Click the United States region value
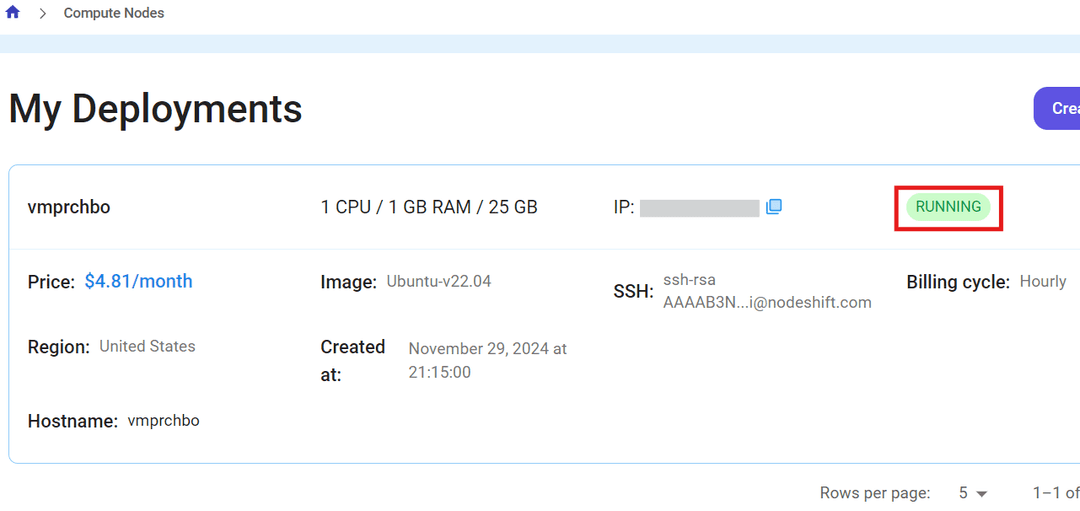 point(147,346)
